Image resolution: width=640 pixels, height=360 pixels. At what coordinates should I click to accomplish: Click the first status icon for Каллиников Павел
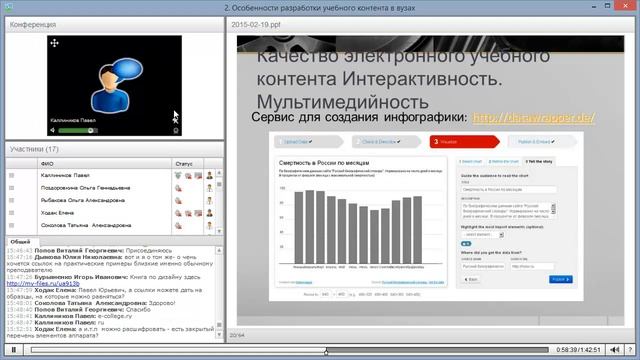tap(178, 176)
